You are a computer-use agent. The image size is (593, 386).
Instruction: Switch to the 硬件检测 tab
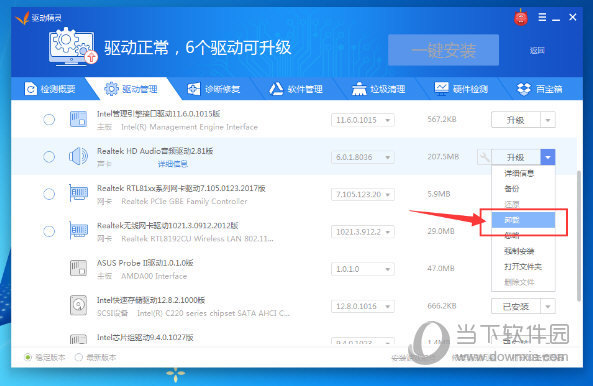(461, 89)
